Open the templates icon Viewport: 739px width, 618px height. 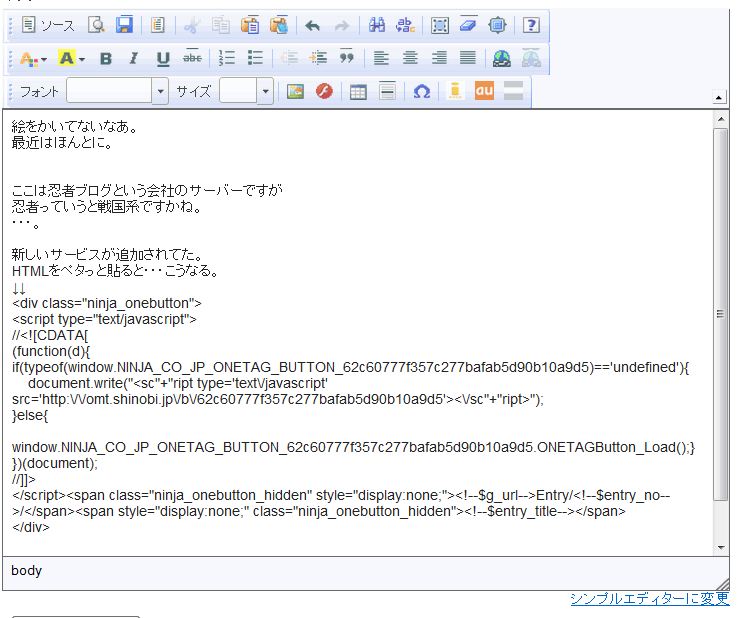(157, 25)
